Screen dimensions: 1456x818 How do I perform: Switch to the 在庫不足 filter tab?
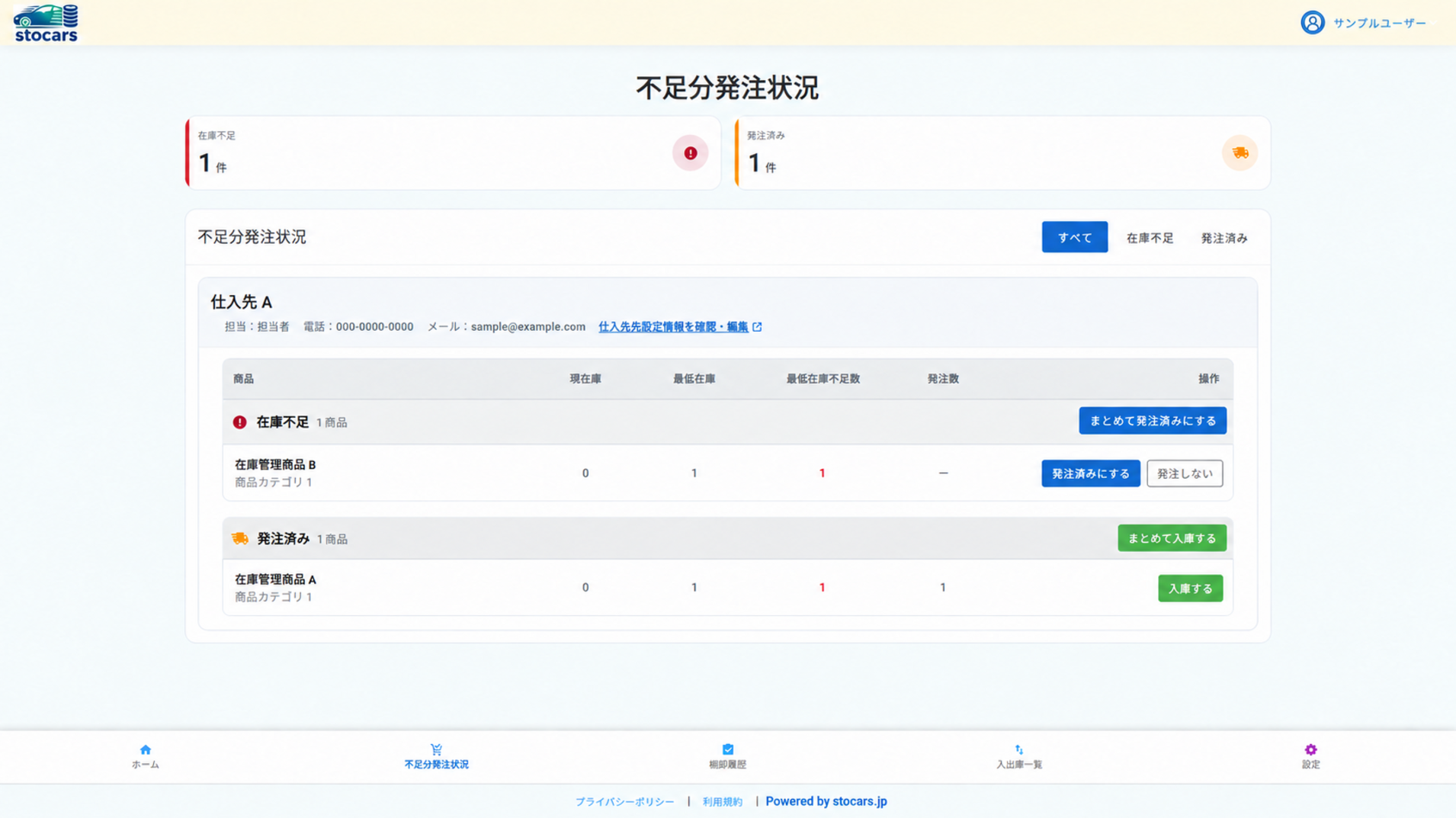[1150, 238]
